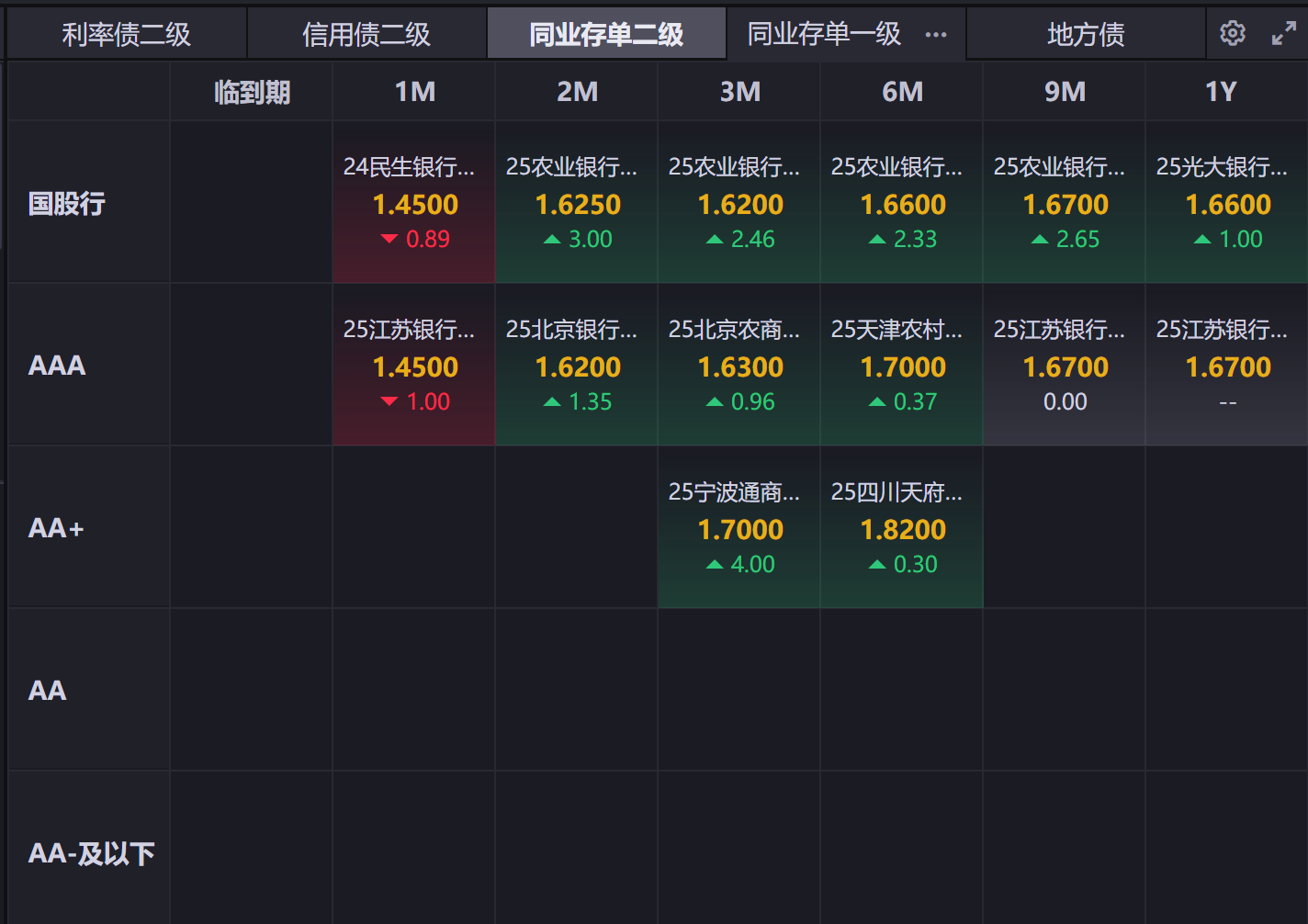Open settings gear icon
Viewport: 1308px width, 924px height.
pyautogui.click(x=1232, y=34)
